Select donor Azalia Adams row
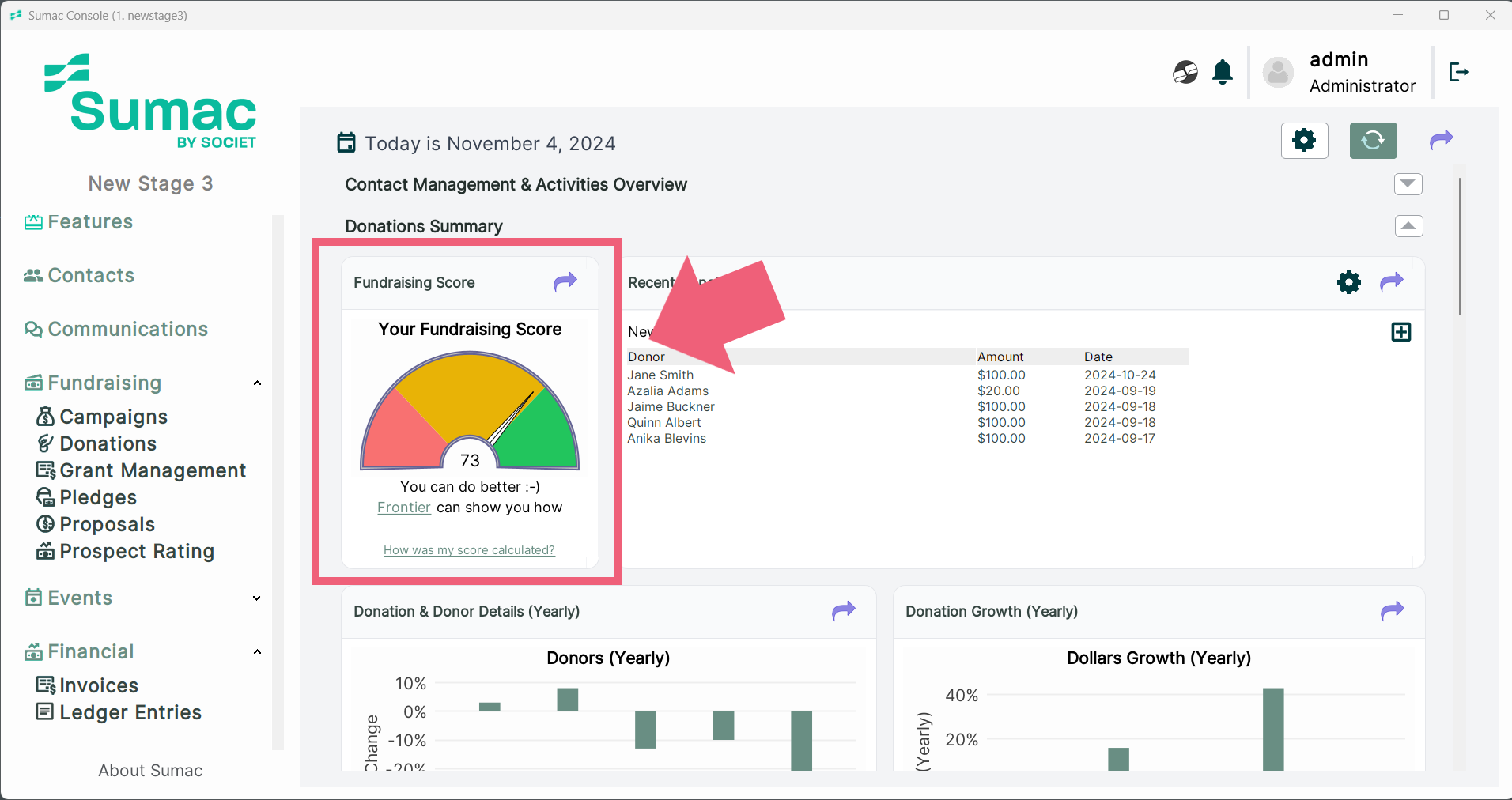Image resolution: width=1512 pixels, height=800 pixels. tap(908, 391)
